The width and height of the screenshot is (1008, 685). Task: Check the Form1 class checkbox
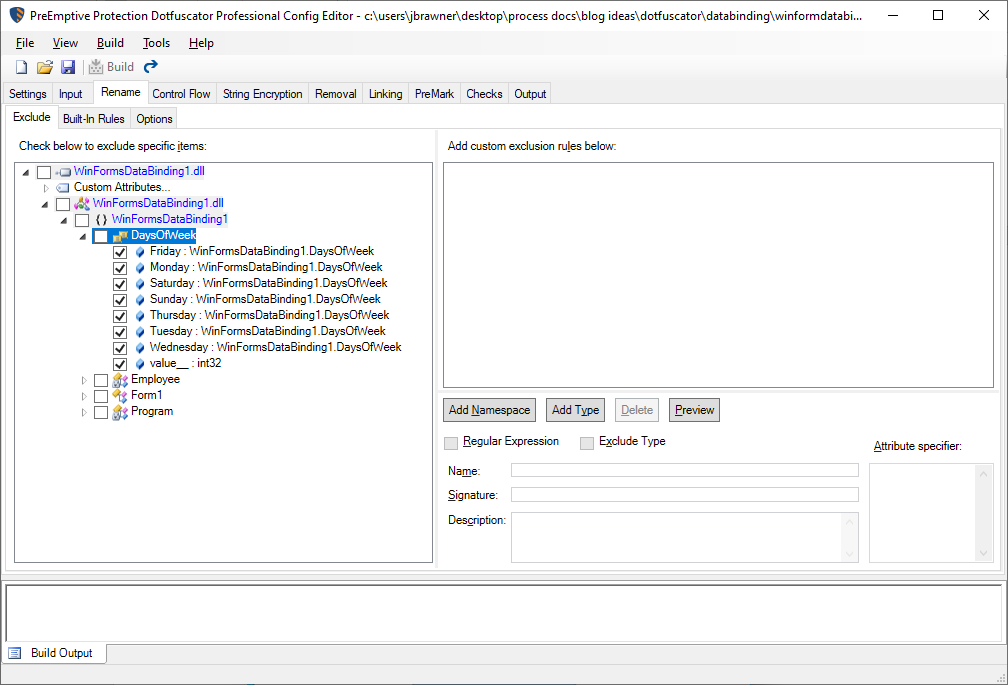pos(101,396)
